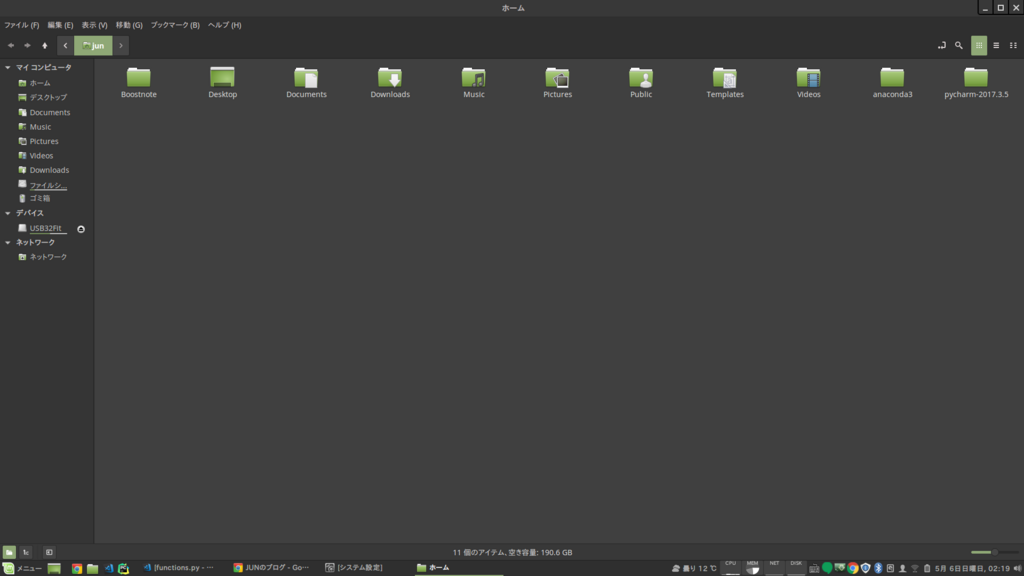Open the ファイル (F) menu
The image size is (1024, 576).
click(22, 25)
